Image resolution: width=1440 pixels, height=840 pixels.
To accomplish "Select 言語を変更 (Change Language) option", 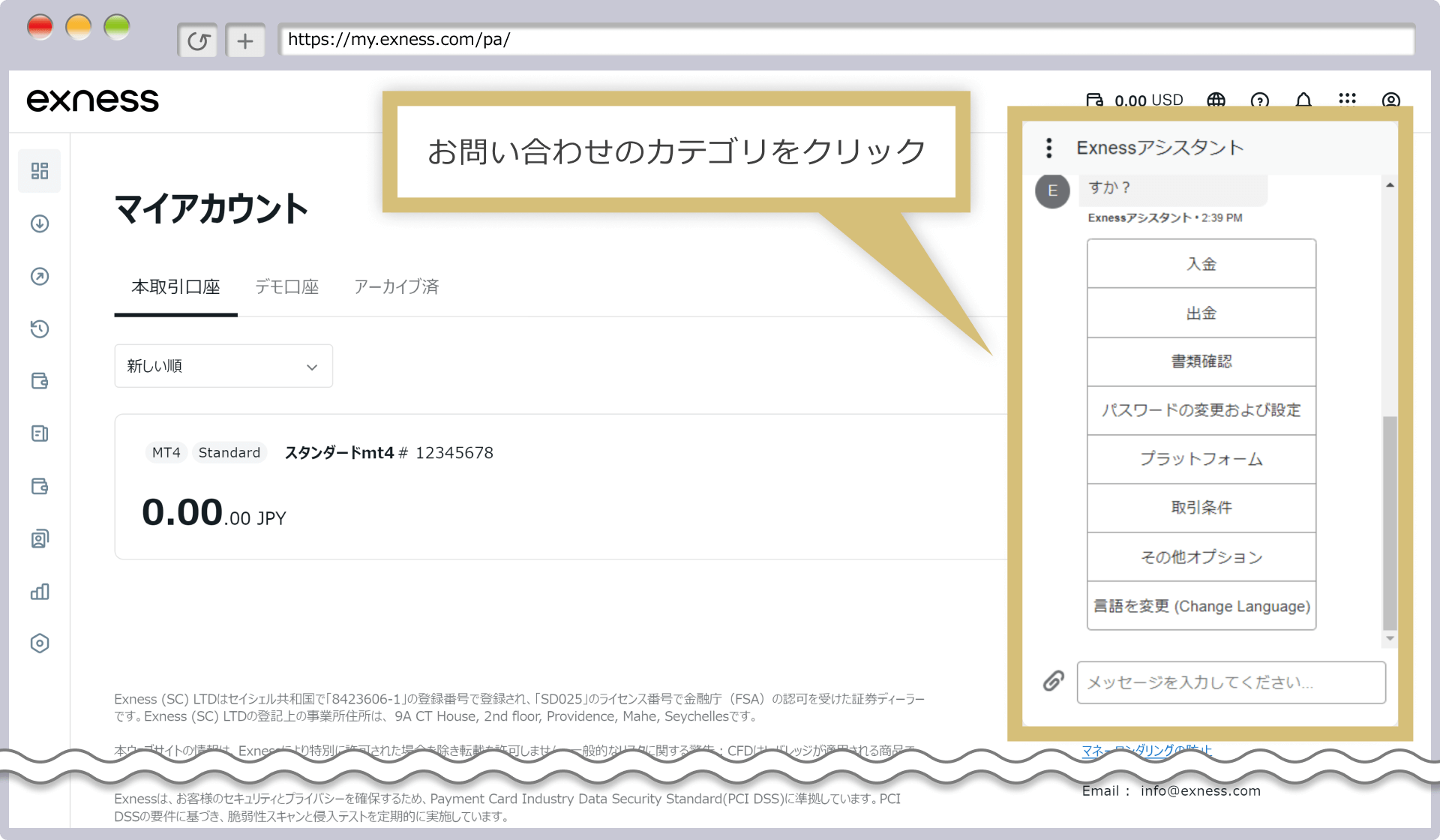I will point(1201,606).
